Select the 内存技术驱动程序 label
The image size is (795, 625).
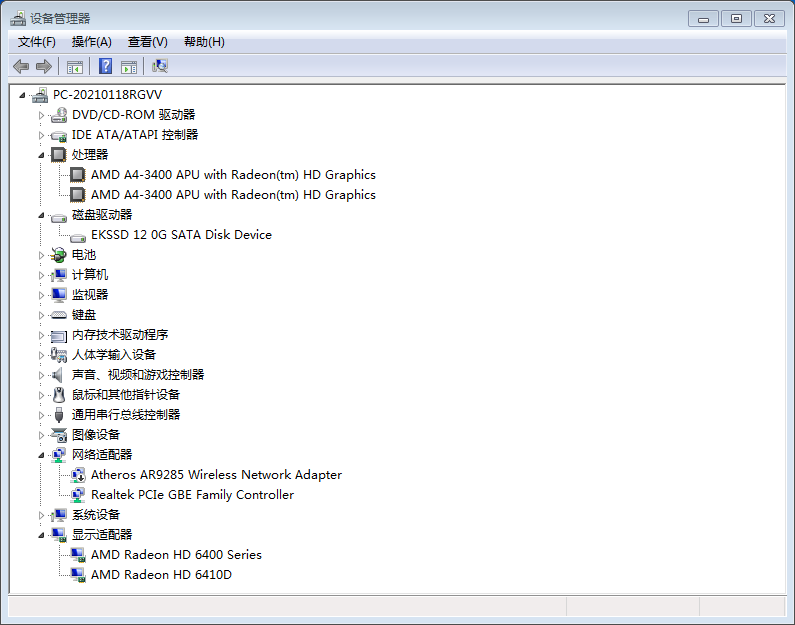120,335
